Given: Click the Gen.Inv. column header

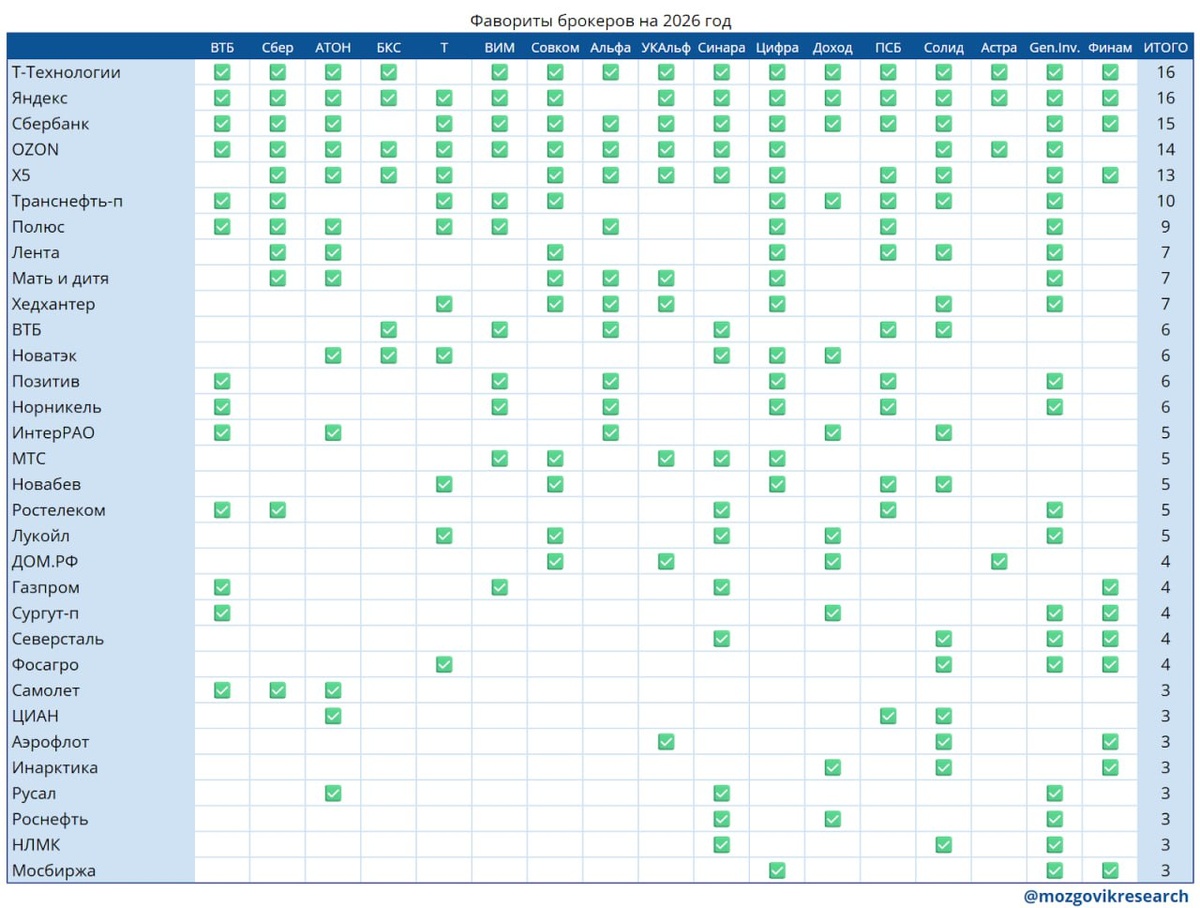Looking at the screenshot, I should [x=1054, y=47].
